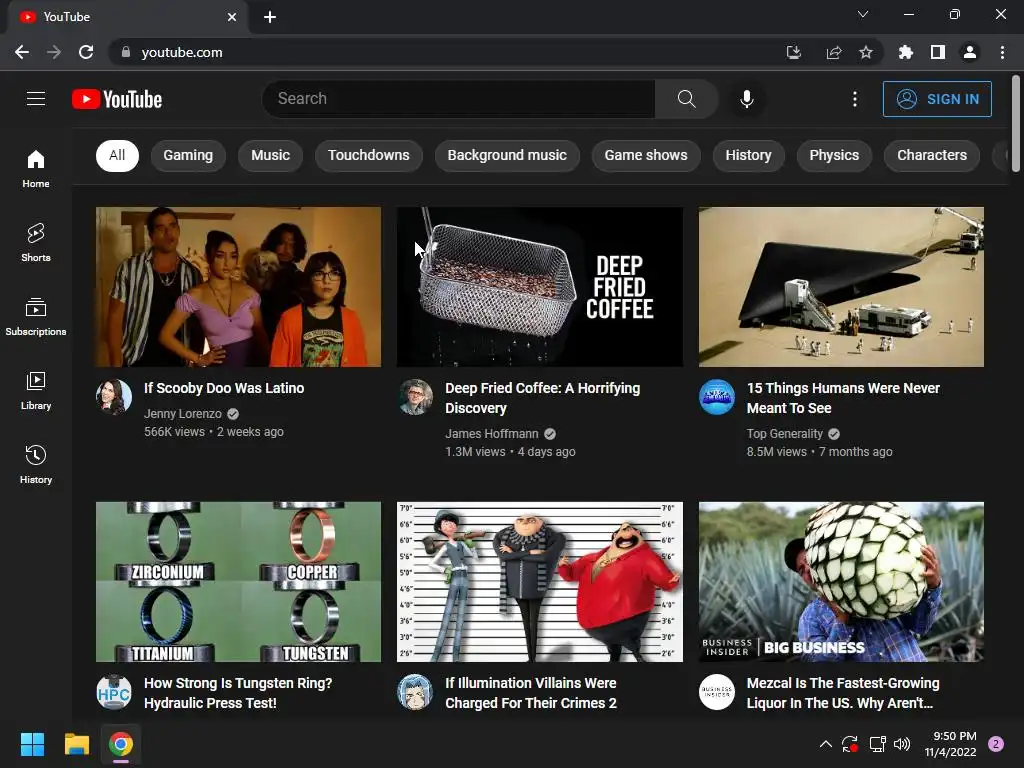Open Chrome extensions puzzle icon
The width and height of the screenshot is (1024, 768).
point(906,52)
